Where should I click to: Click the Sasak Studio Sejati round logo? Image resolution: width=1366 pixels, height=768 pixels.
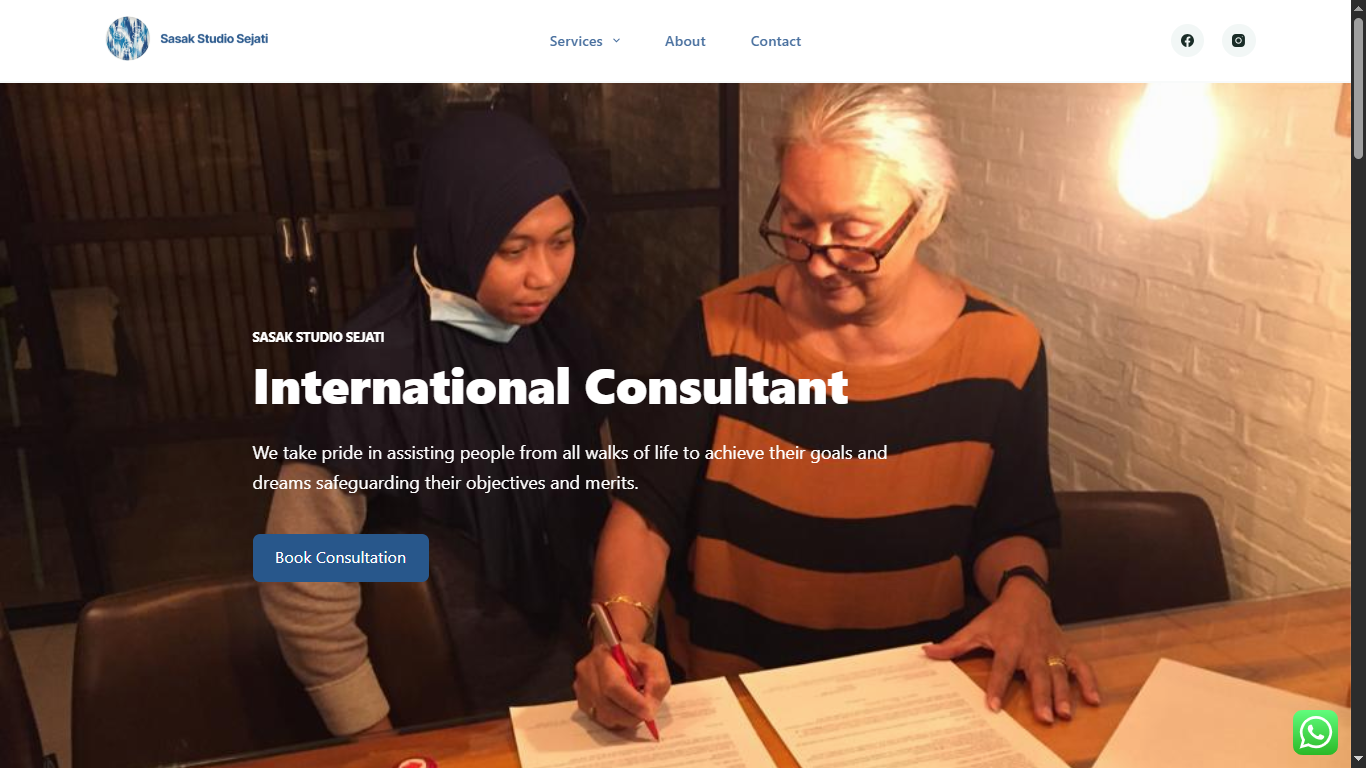coord(128,39)
